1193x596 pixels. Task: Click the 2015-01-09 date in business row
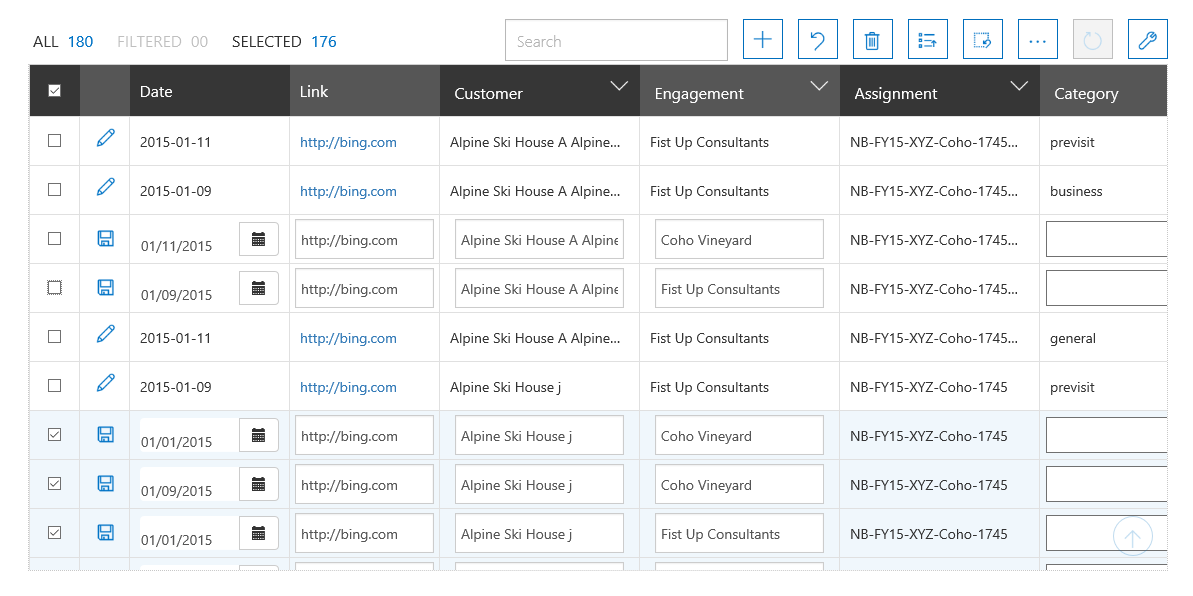pos(176,191)
